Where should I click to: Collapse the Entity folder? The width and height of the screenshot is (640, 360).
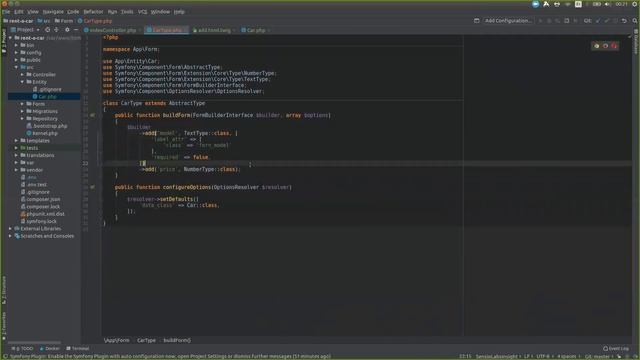22,82
